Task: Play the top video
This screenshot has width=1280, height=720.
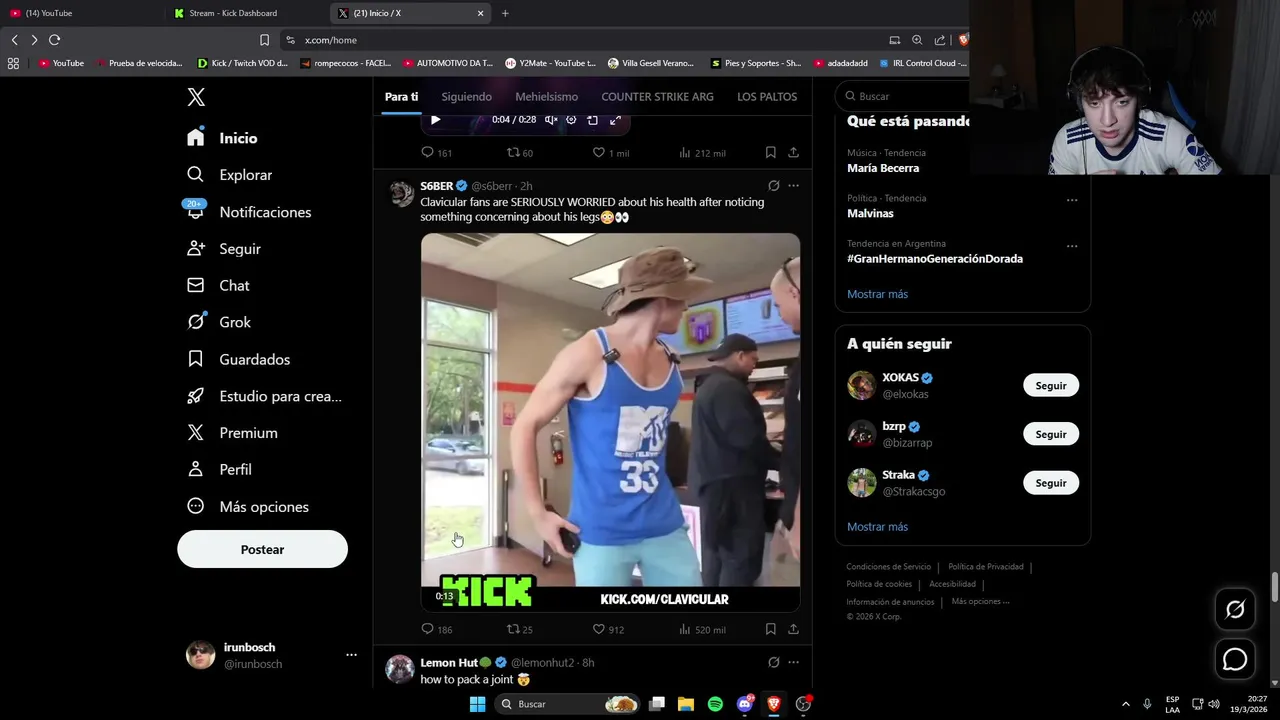Action: pos(435,120)
